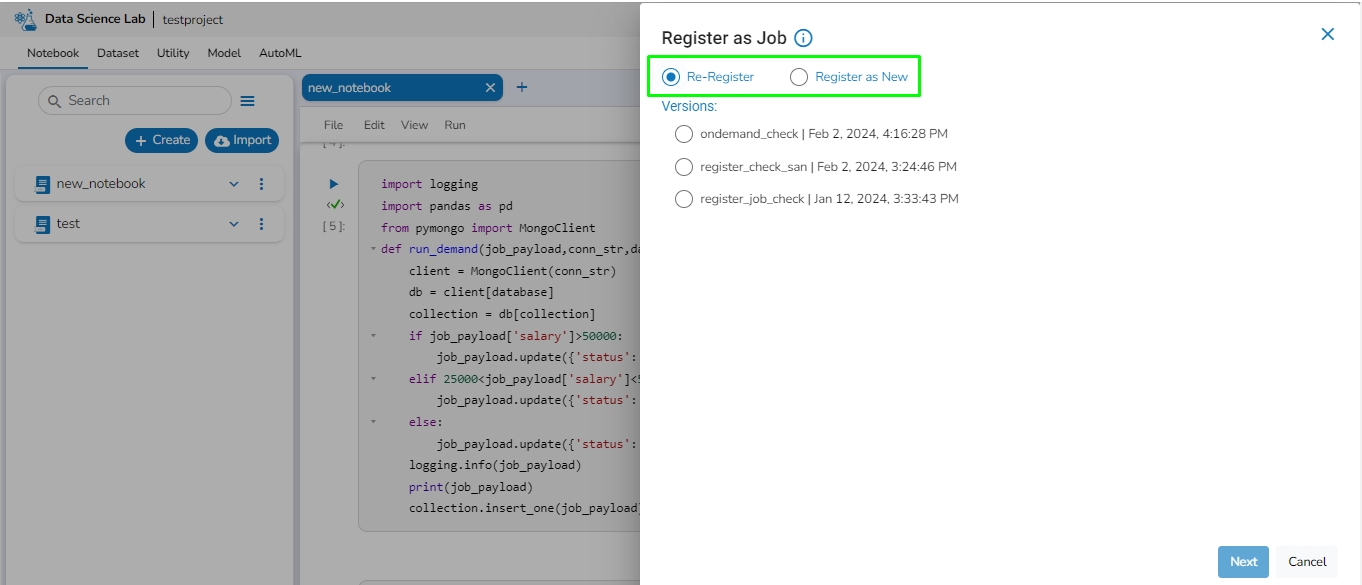Viewport: 1362px width, 585px height.
Task: Select the Re-Register radio option
Action: coord(671,77)
